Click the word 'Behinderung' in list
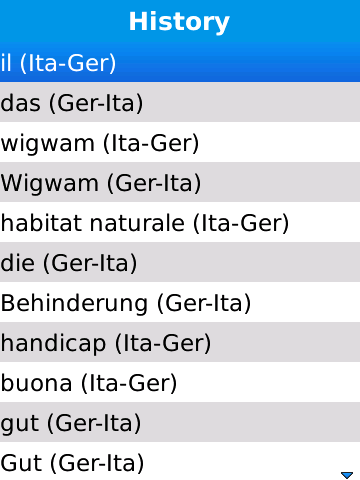The height and width of the screenshot is (480, 360). point(74,304)
